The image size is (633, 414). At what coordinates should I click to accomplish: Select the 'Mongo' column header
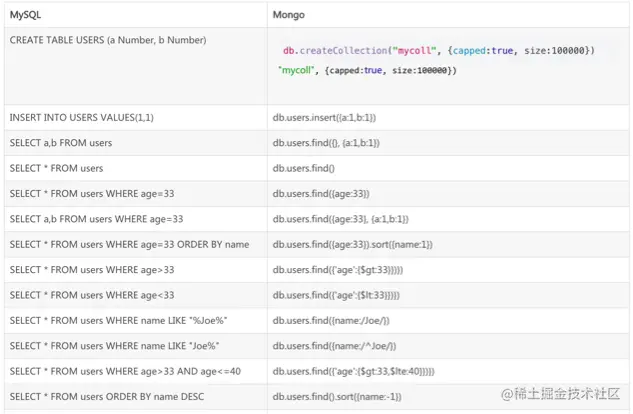click(x=448, y=15)
